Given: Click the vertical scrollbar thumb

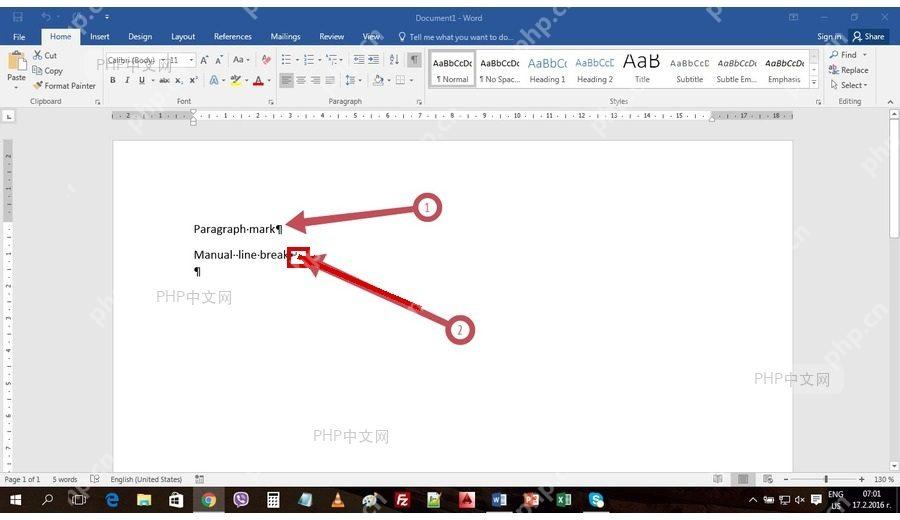Looking at the screenshot, I should [894, 179].
